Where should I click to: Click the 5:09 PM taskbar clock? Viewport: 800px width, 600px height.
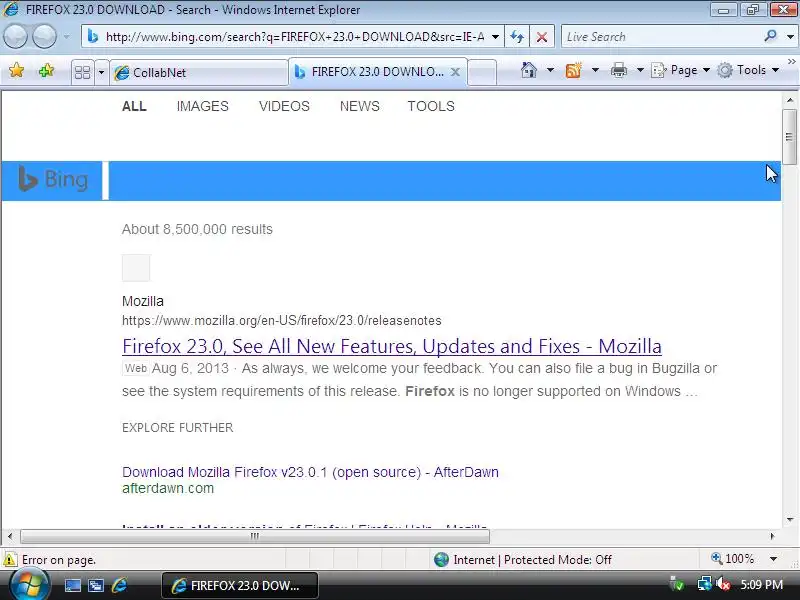click(x=762, y=584)
